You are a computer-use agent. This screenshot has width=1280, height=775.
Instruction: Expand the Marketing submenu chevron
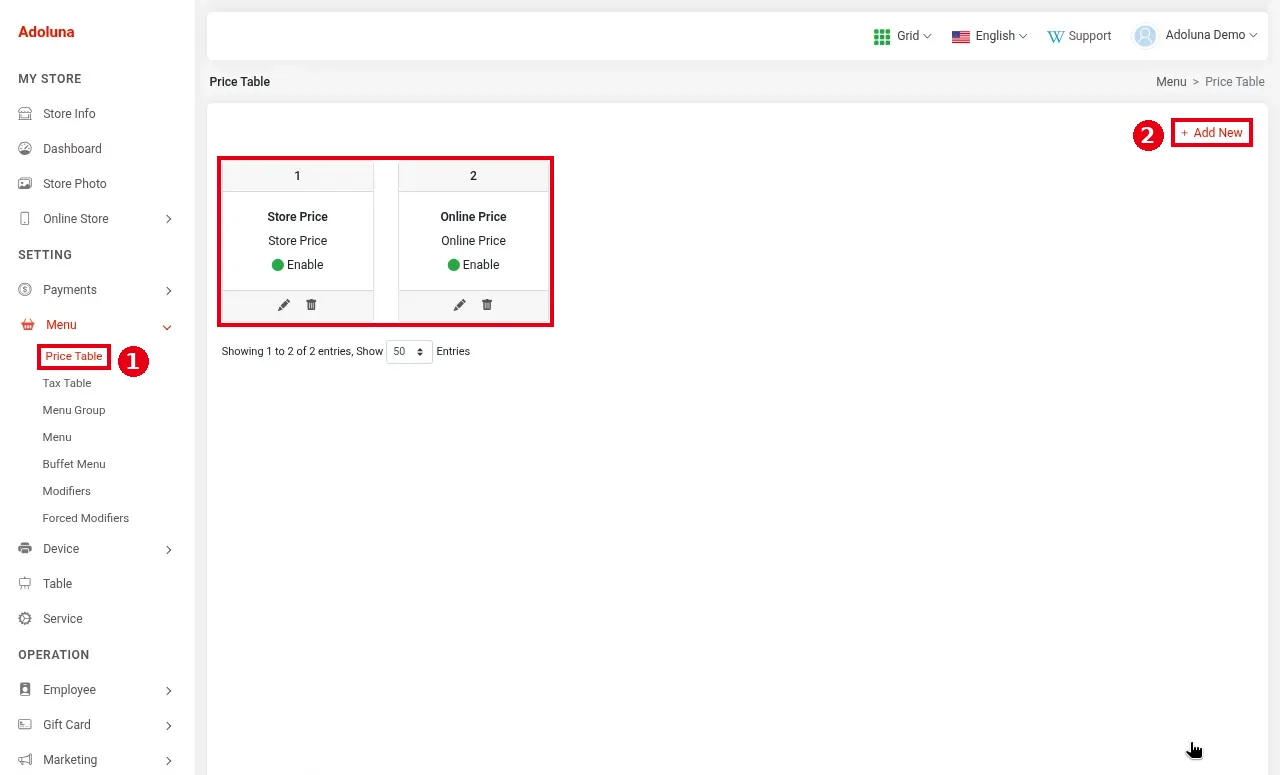pyautogui.click(x=168, y=761)
